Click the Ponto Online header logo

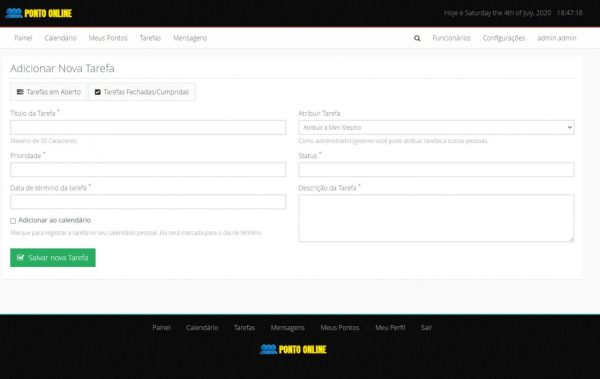pyautogui.click(x=39, y=13)
